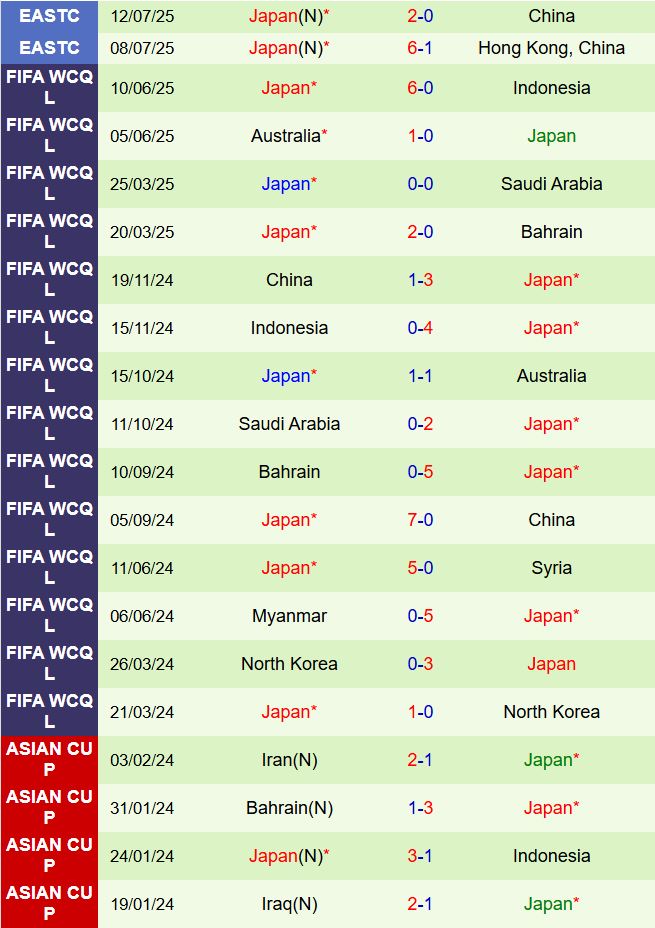Click ASIAN CUP label on the 31/01/24 row
Screen dimensions: 655x928
(49, 808)
